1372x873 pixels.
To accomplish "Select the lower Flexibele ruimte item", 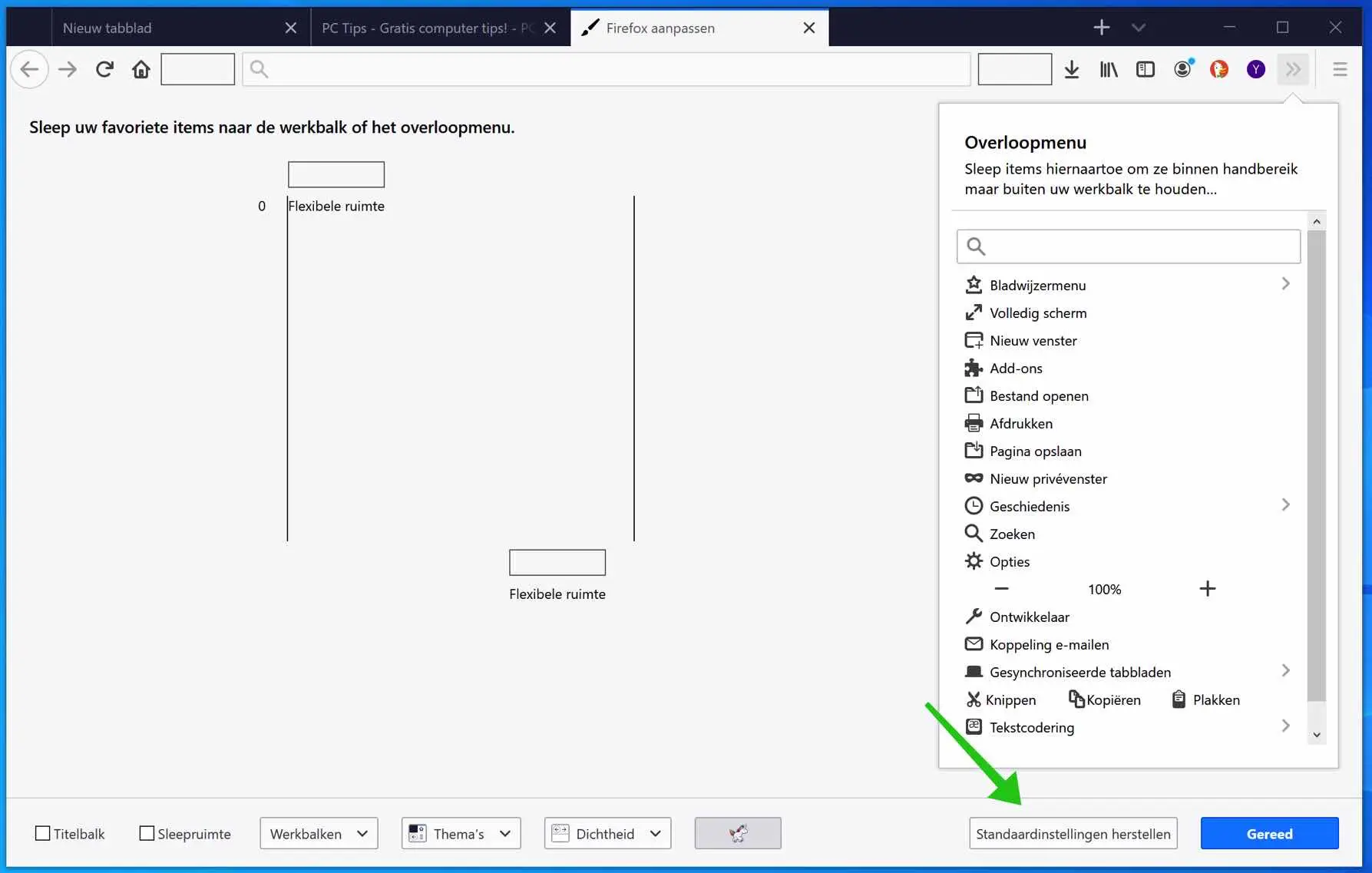I will coord(557,576).
